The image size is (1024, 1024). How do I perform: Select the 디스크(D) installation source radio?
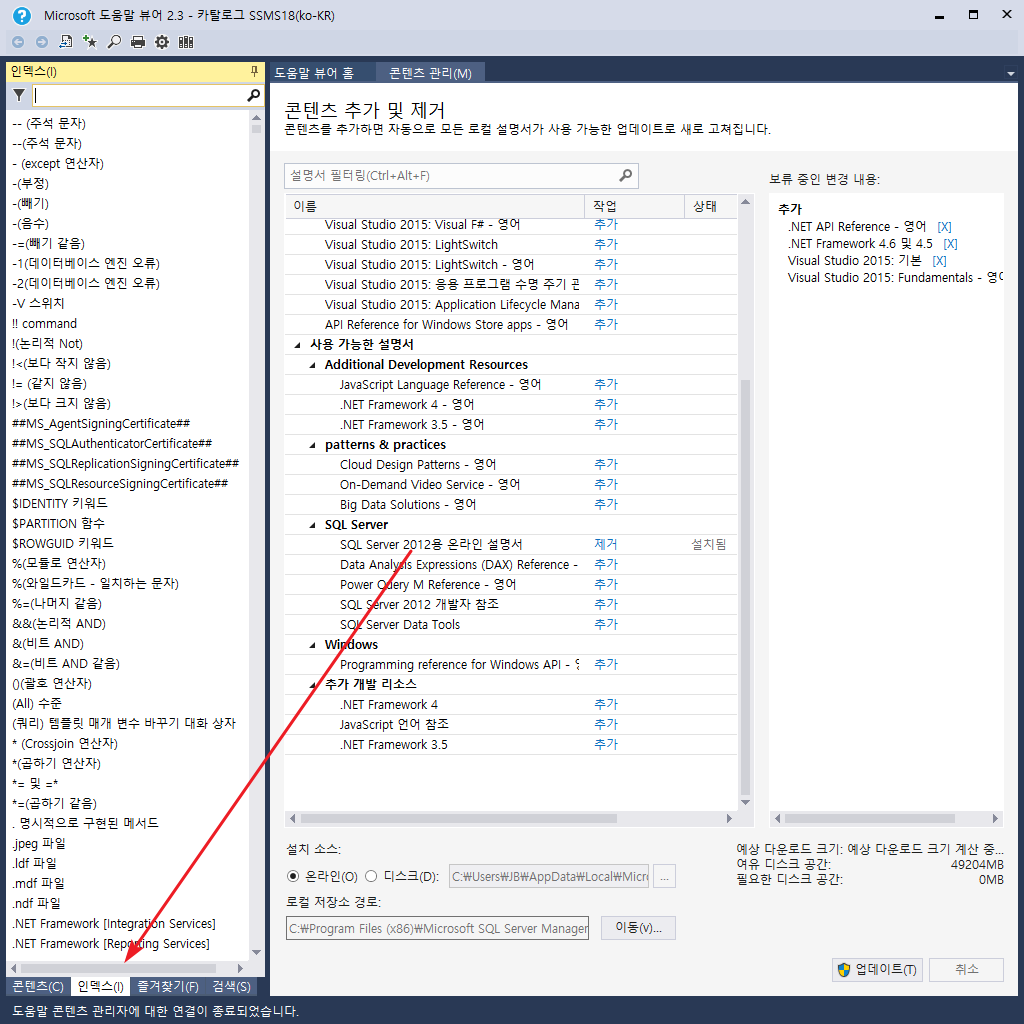tap(371, 876)
